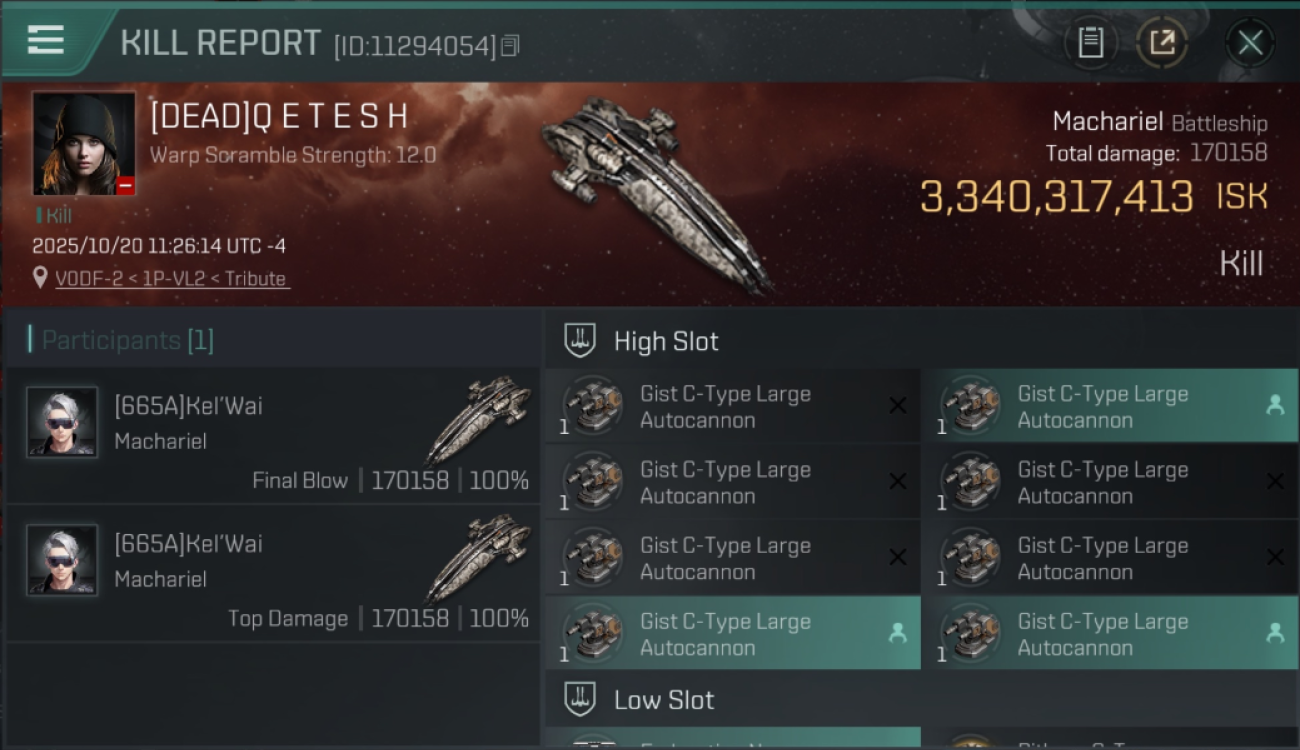Select highlighted autocannon in bottom left slot
This screenshot has height=750, width=1300.
coord(733,634)
